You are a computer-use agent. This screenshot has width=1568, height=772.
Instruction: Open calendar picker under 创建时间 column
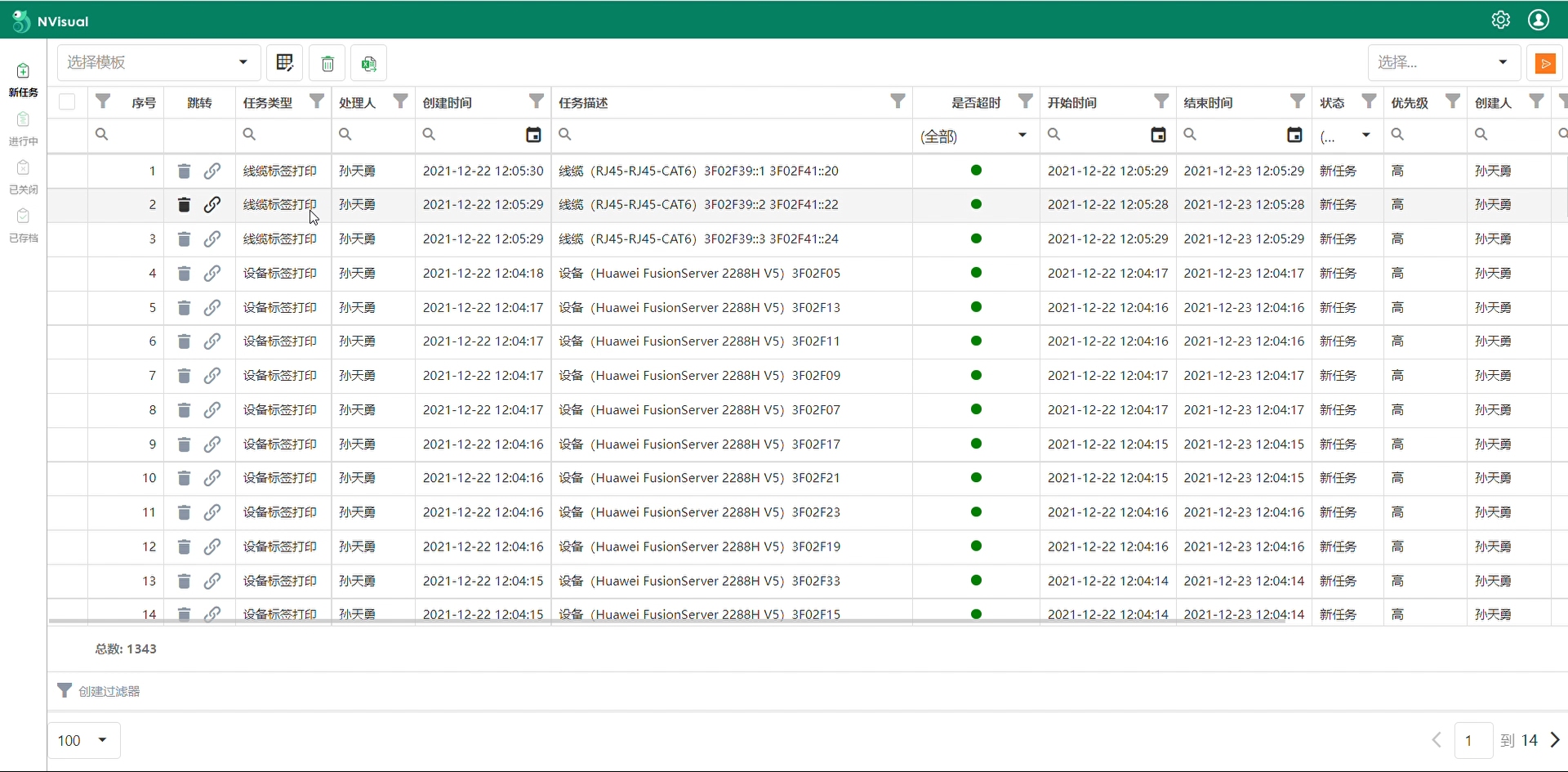tap(533, 135)
